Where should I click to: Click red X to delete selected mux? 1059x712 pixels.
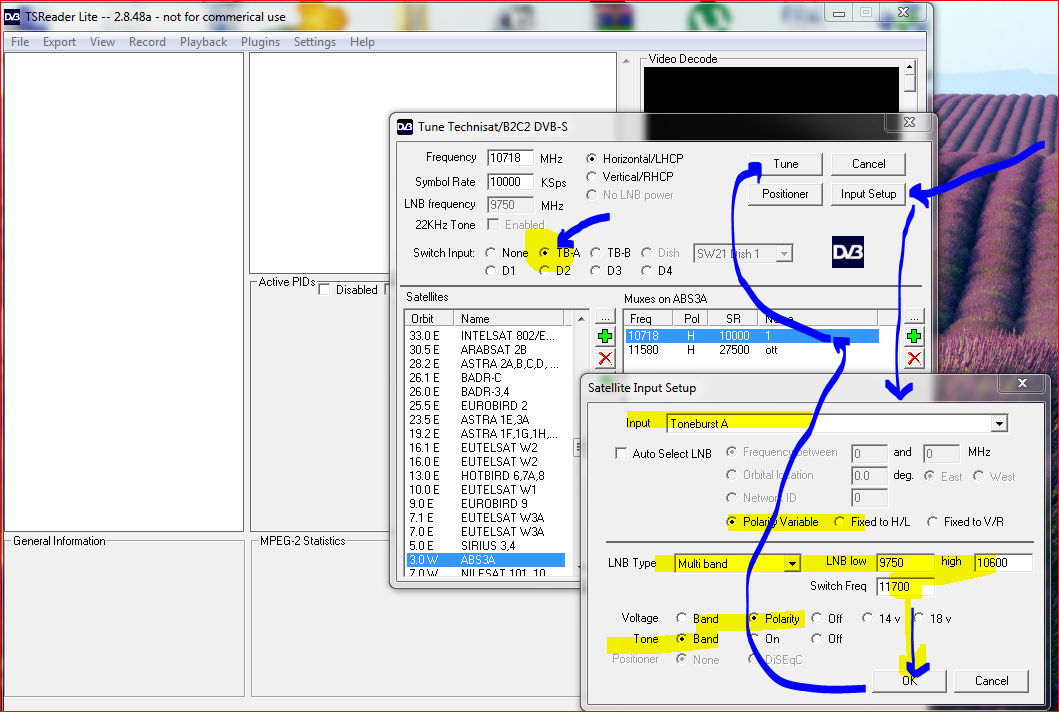914,358
